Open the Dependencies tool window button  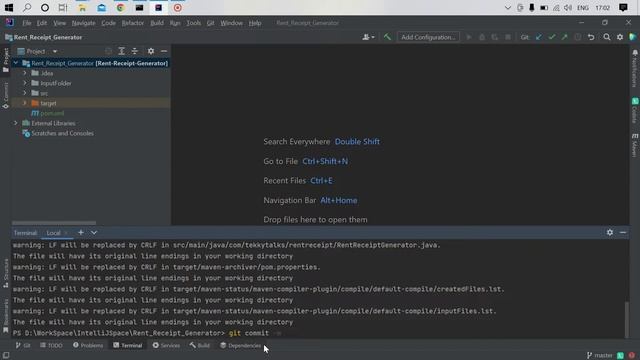[x=241, y=345]
